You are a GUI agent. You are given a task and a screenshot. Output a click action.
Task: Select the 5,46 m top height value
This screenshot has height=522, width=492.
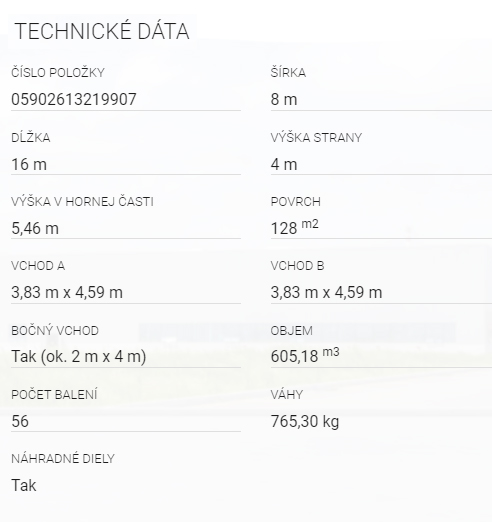pyautogui.click(x=35, y=229)
